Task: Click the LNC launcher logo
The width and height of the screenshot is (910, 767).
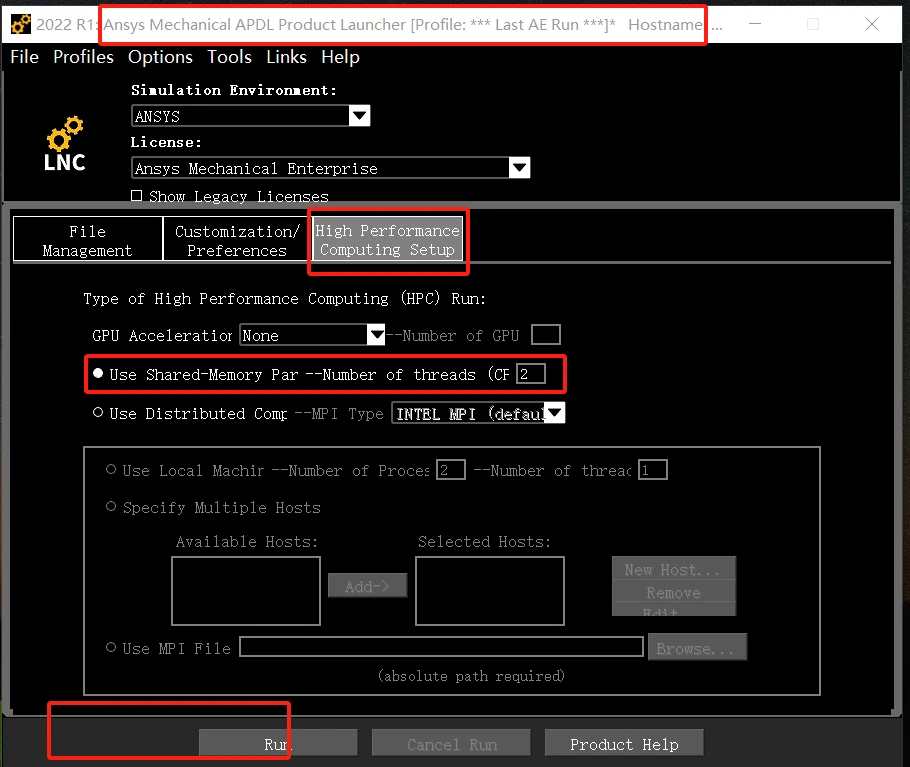Action: click(x=65, y=144)
